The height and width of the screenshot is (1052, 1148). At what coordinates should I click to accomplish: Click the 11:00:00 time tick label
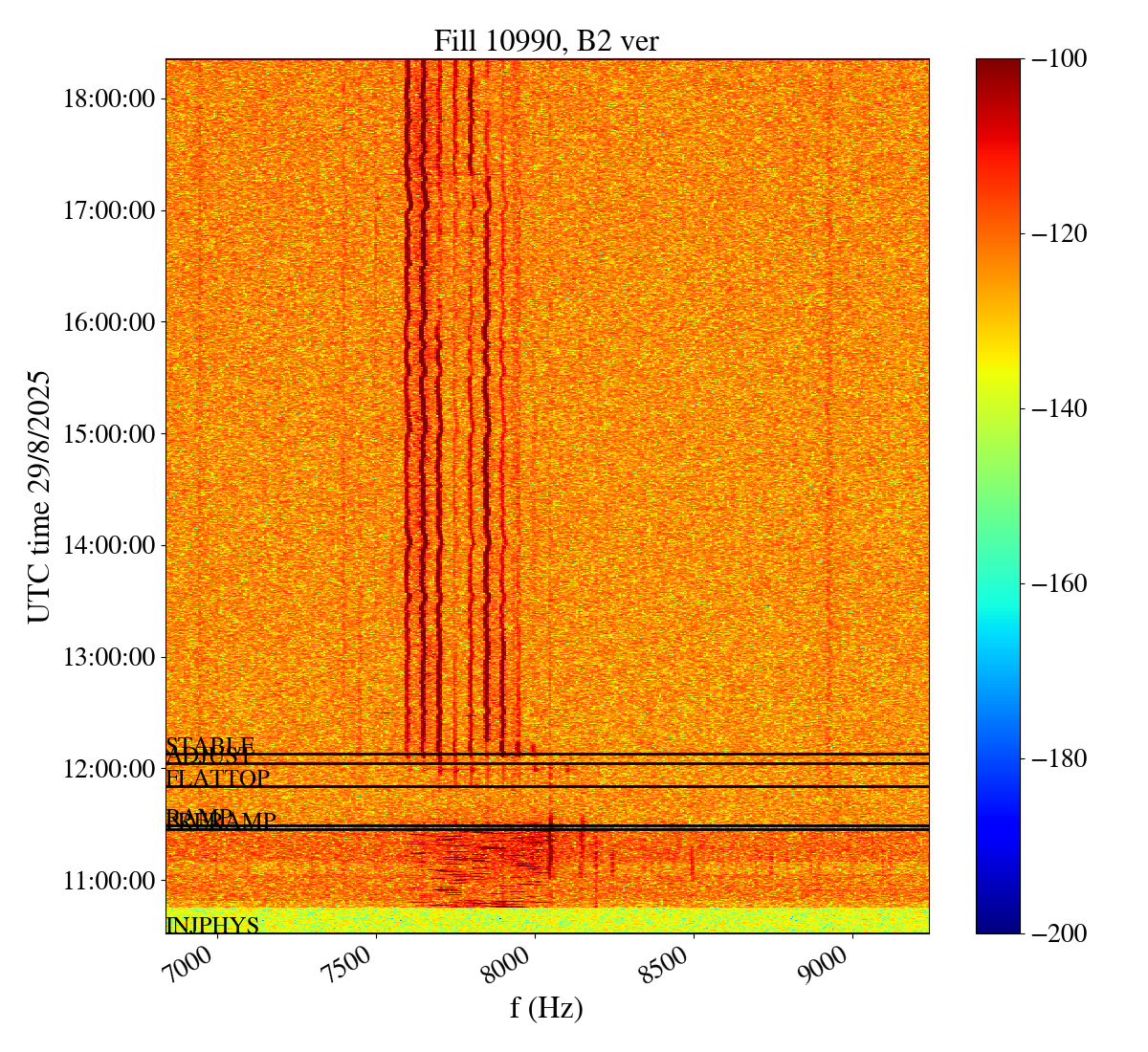(x=109, y=880)
